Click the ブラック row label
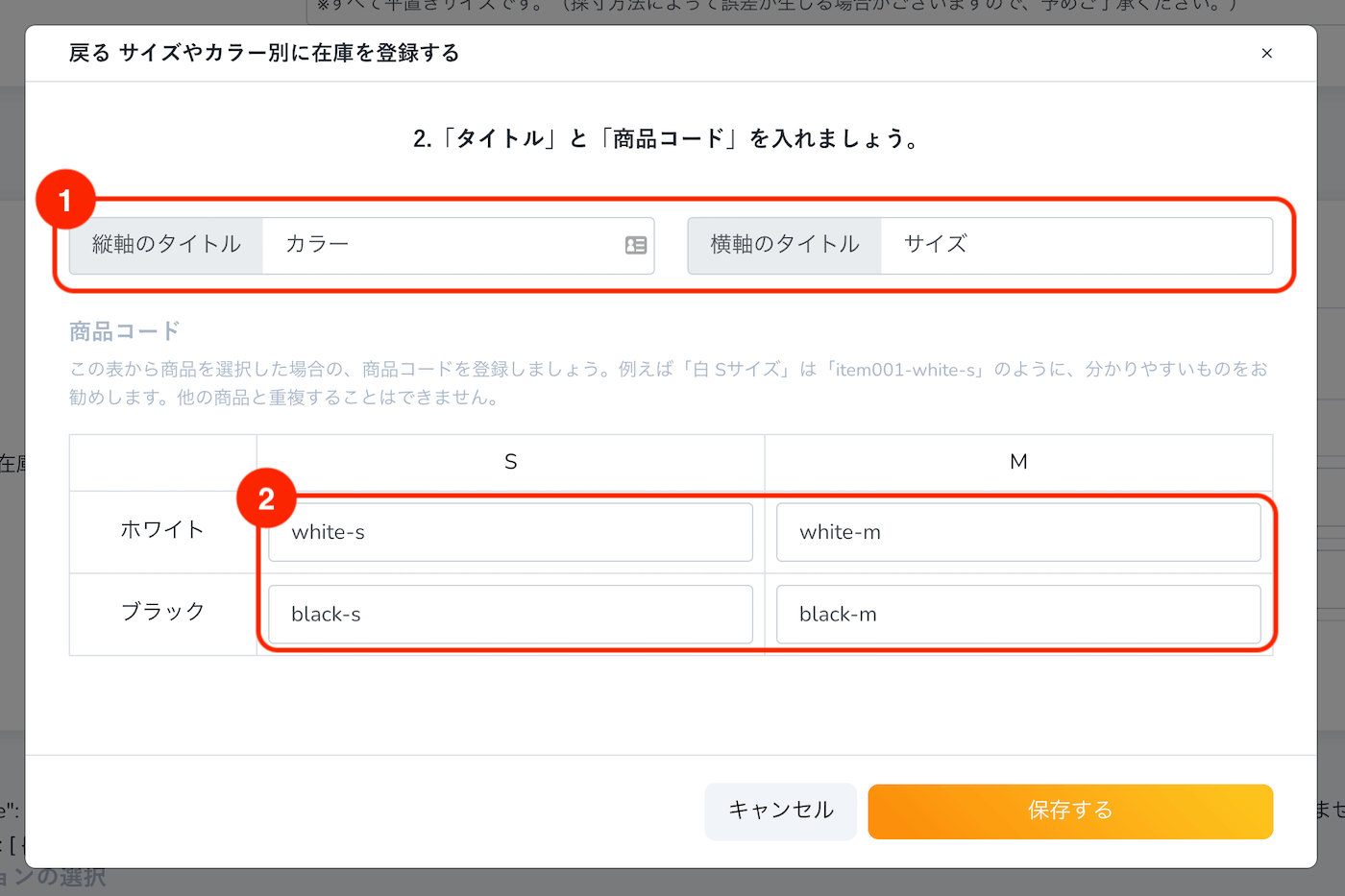 (x=162, y=612)
